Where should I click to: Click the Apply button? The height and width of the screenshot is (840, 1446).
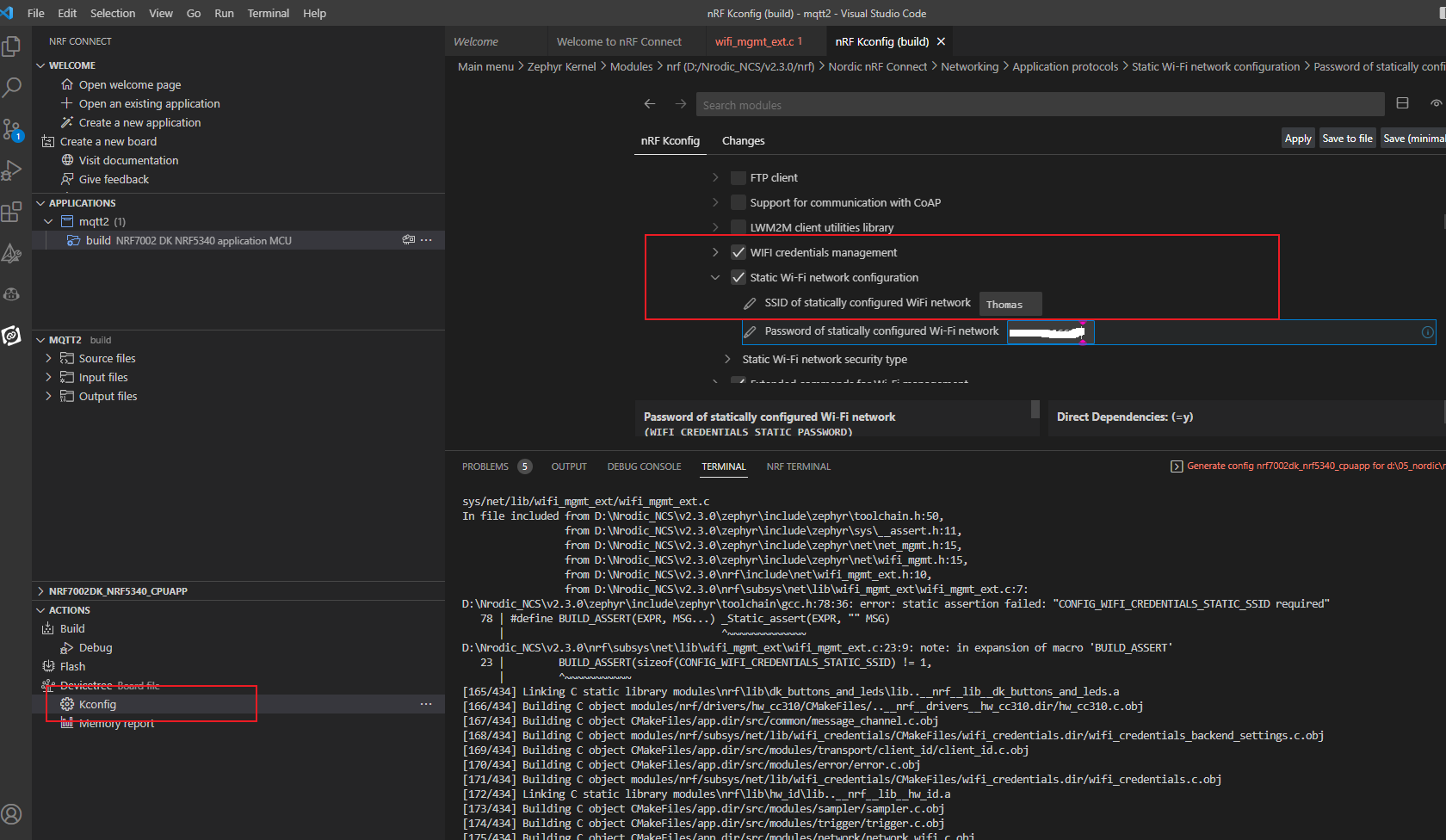click(x=1298, y=138)
